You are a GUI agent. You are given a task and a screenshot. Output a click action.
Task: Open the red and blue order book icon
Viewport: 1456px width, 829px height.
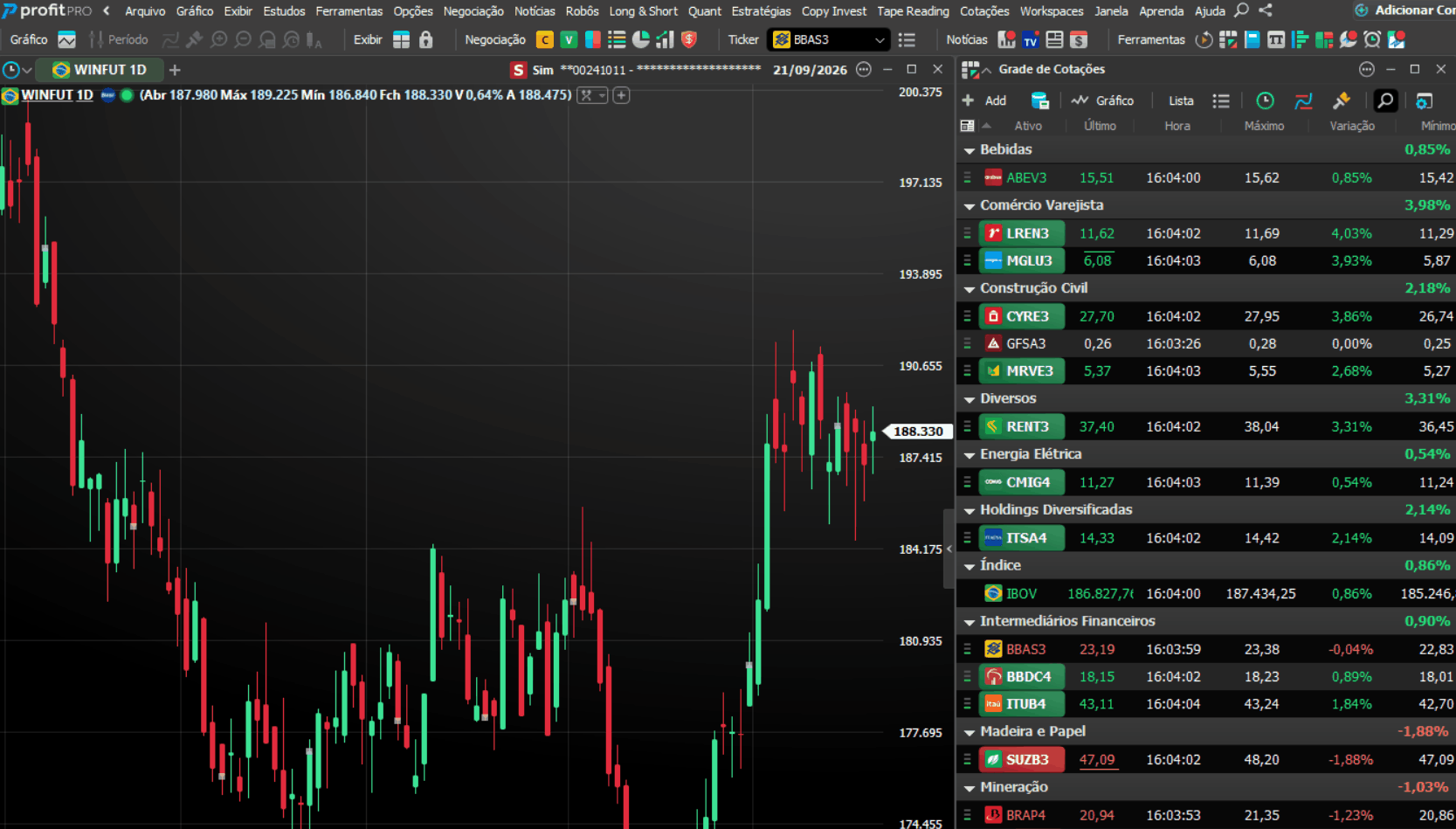tap(593, 39)
